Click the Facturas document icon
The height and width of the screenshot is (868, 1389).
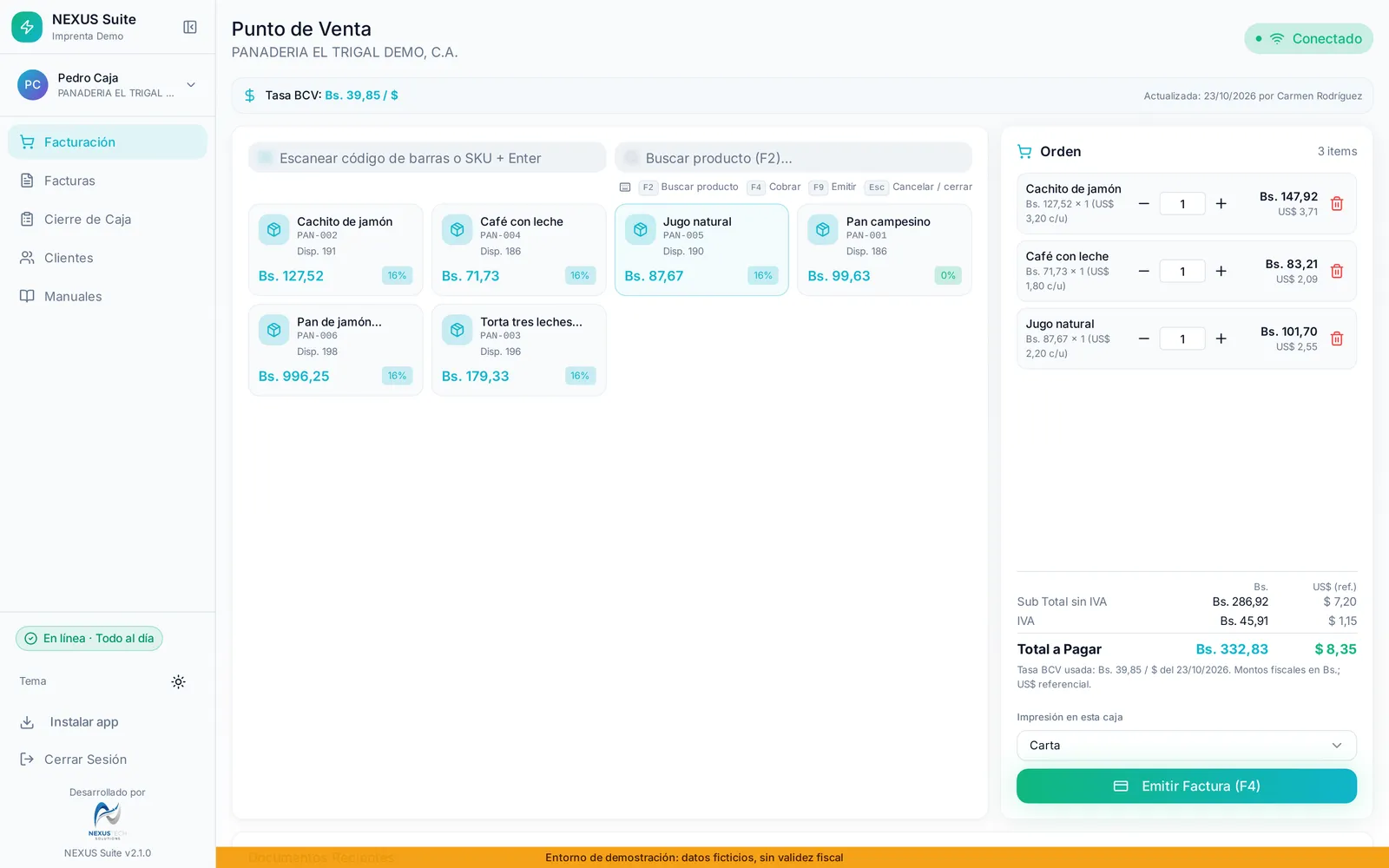click(x=27, y=181)
